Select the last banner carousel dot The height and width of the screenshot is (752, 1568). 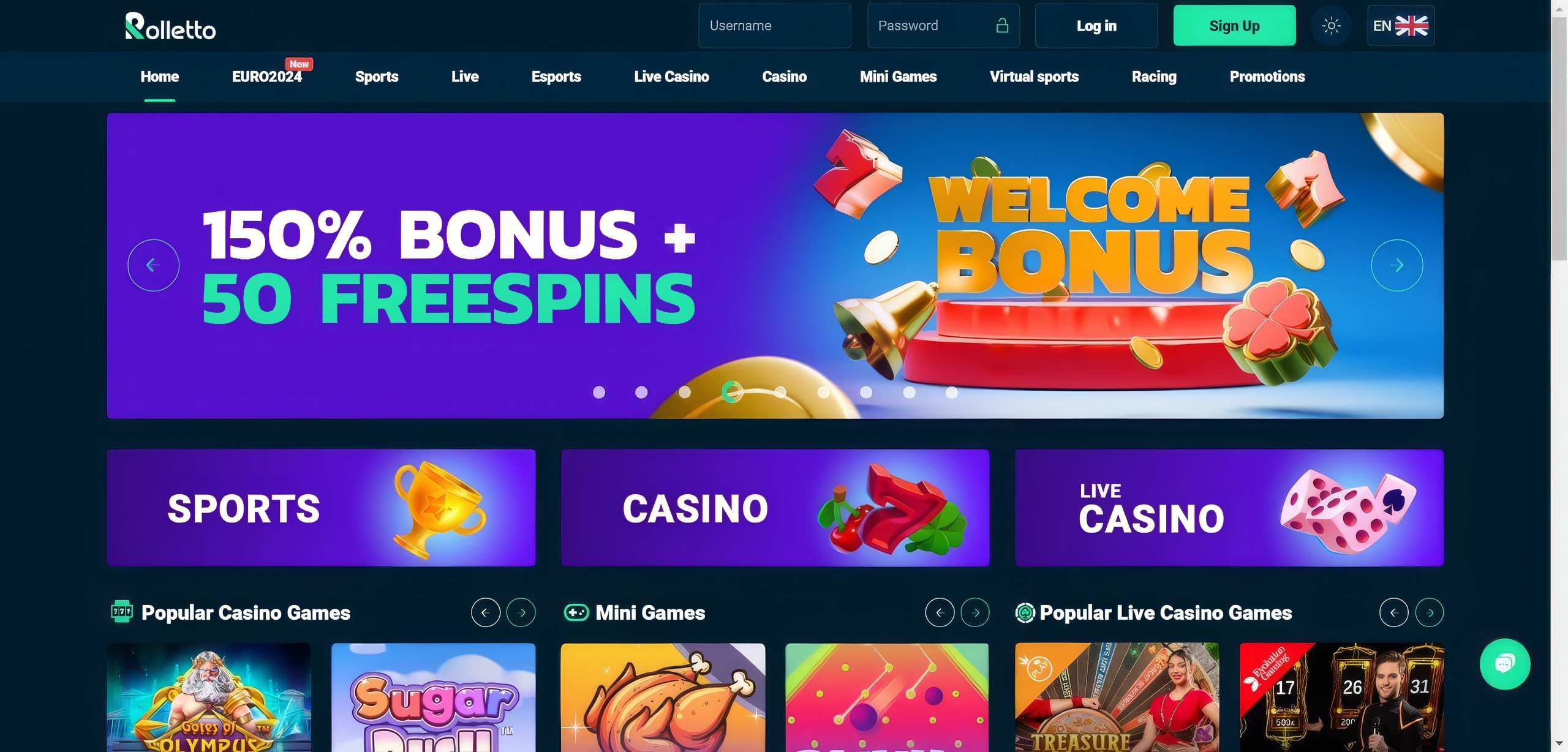pos(951,392)
